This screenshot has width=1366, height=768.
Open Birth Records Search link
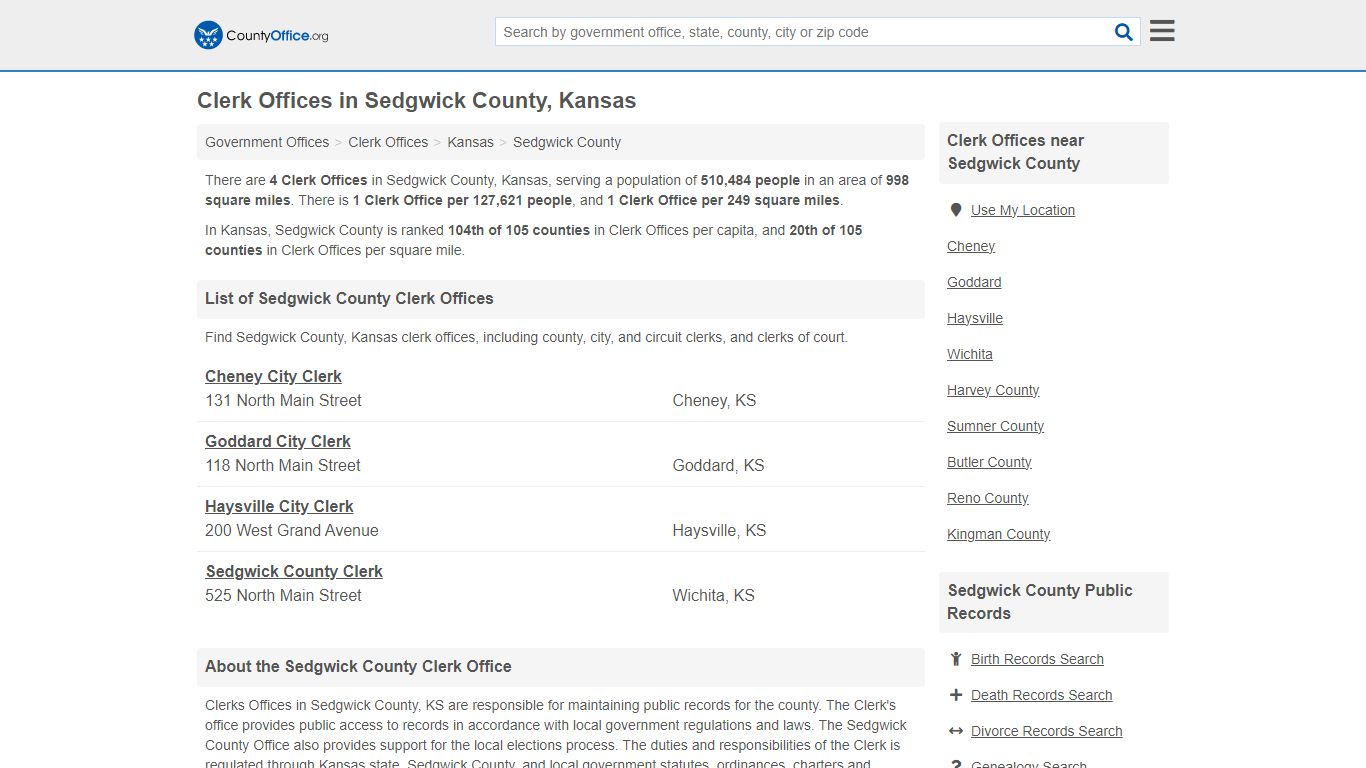pyautogui.click(x=1037, y=659)
